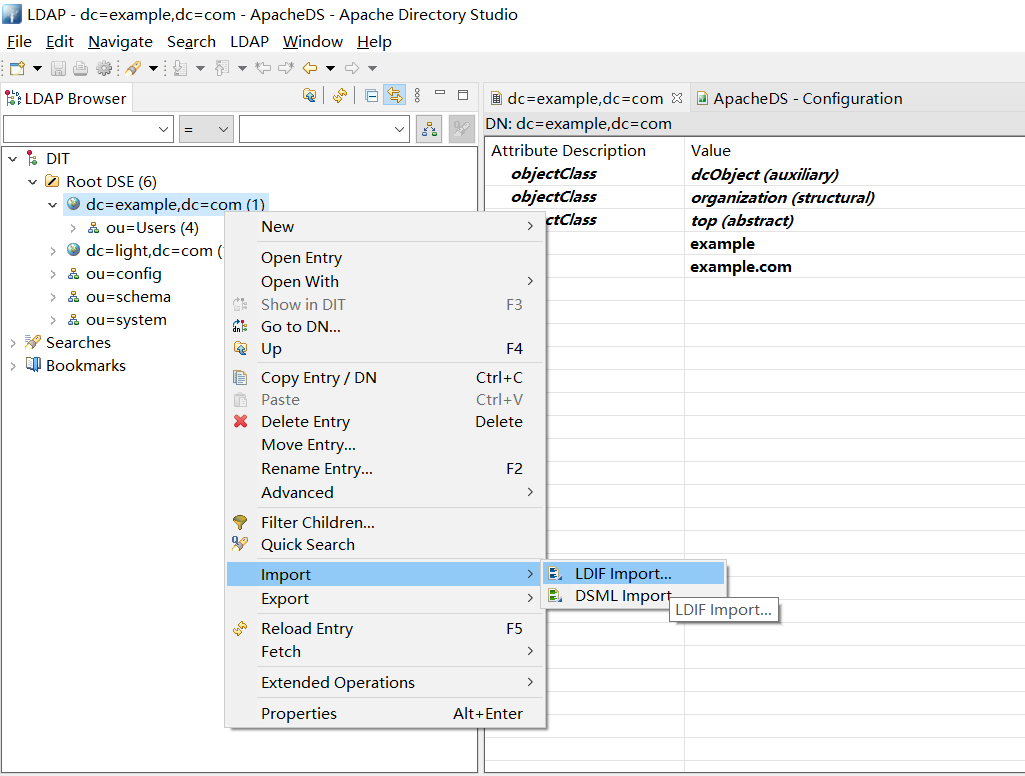Click the Up icon in LDAP Browser
Screen dimensions: 1025x776
point(310,96)
